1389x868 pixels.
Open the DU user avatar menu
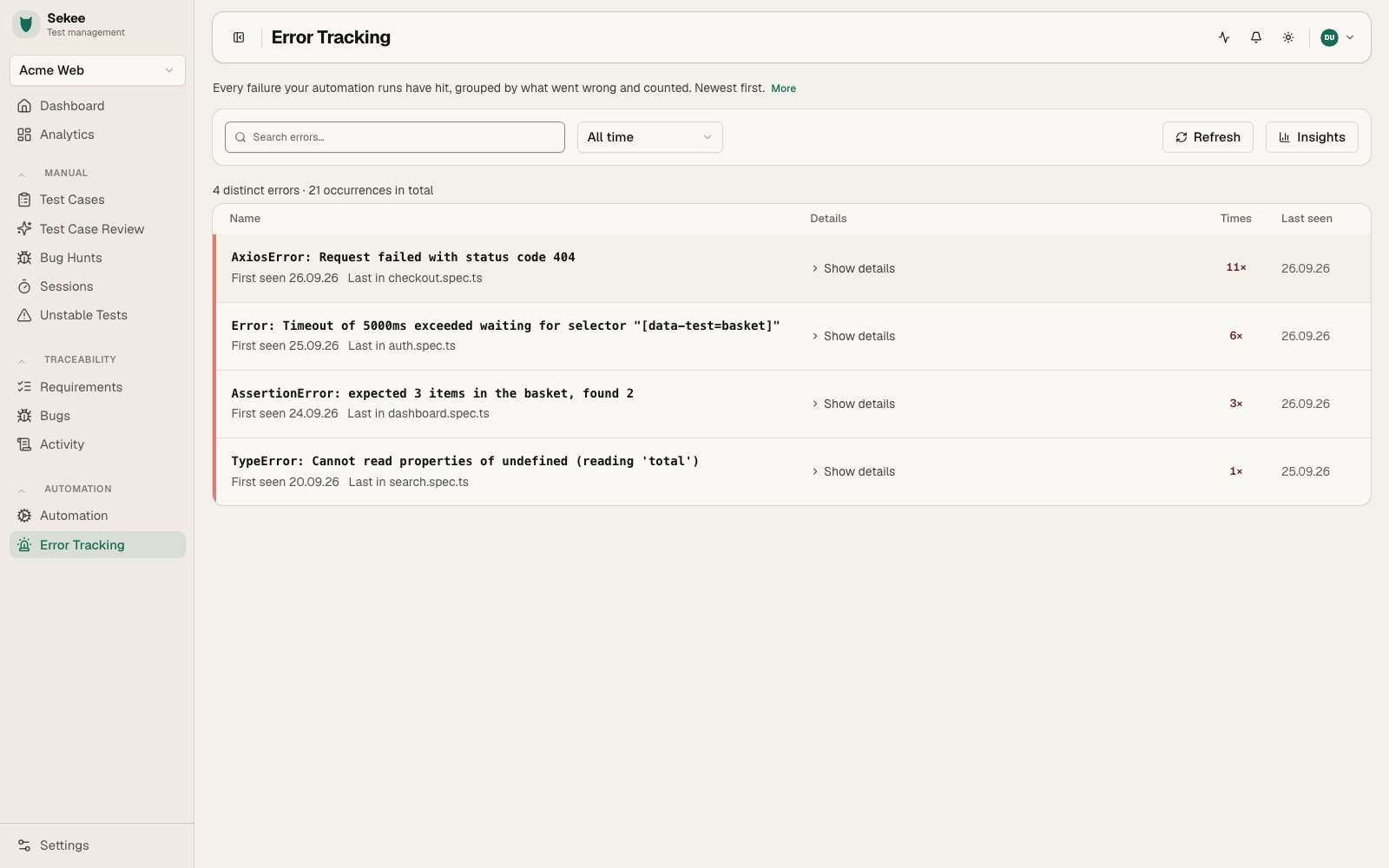1337,37
